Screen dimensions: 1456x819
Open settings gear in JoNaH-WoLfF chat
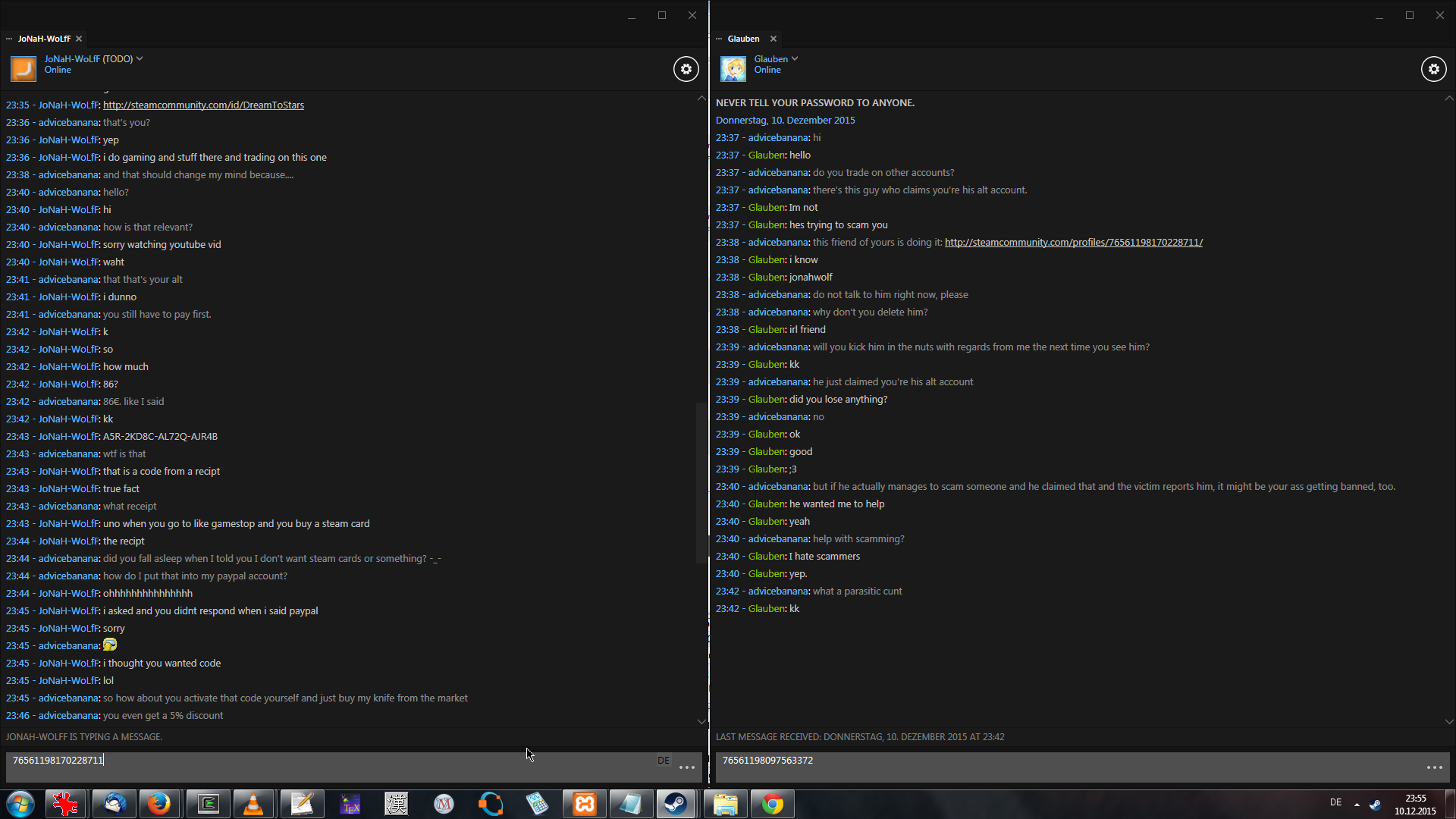[x=686, y=69]
